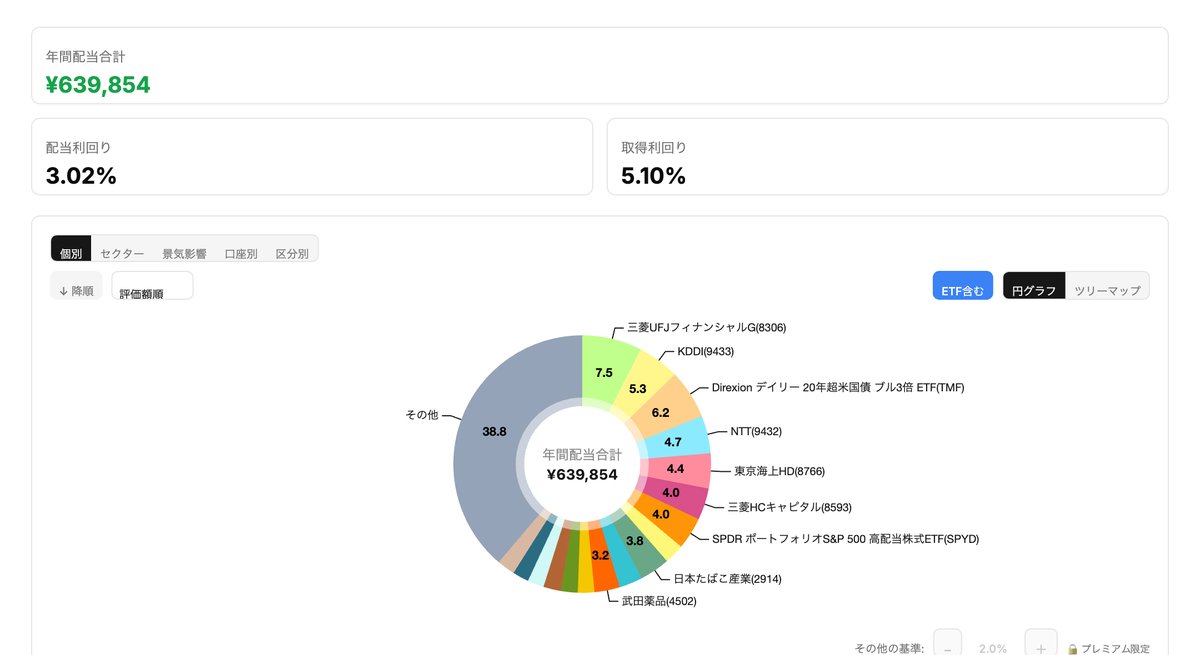The height and width of the screenshot is (655, 1200).
Task: Click the 東京海上HD(8766) label
Action: [x=779, y=470]
